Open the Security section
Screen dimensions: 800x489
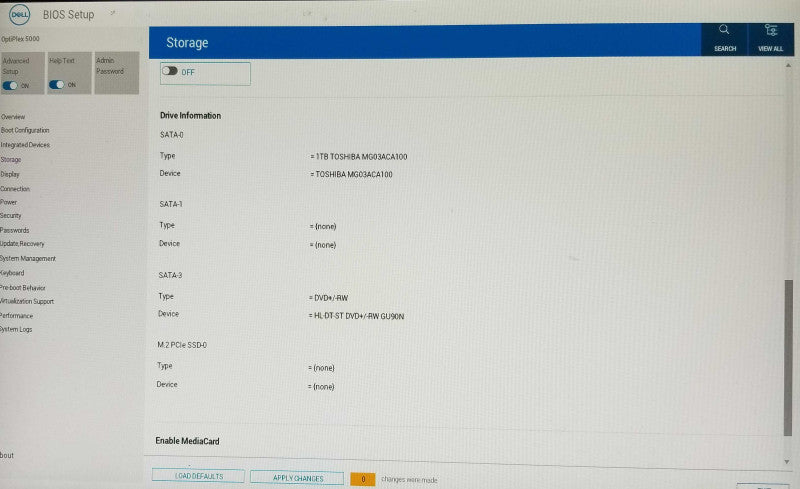coord(11,216)
